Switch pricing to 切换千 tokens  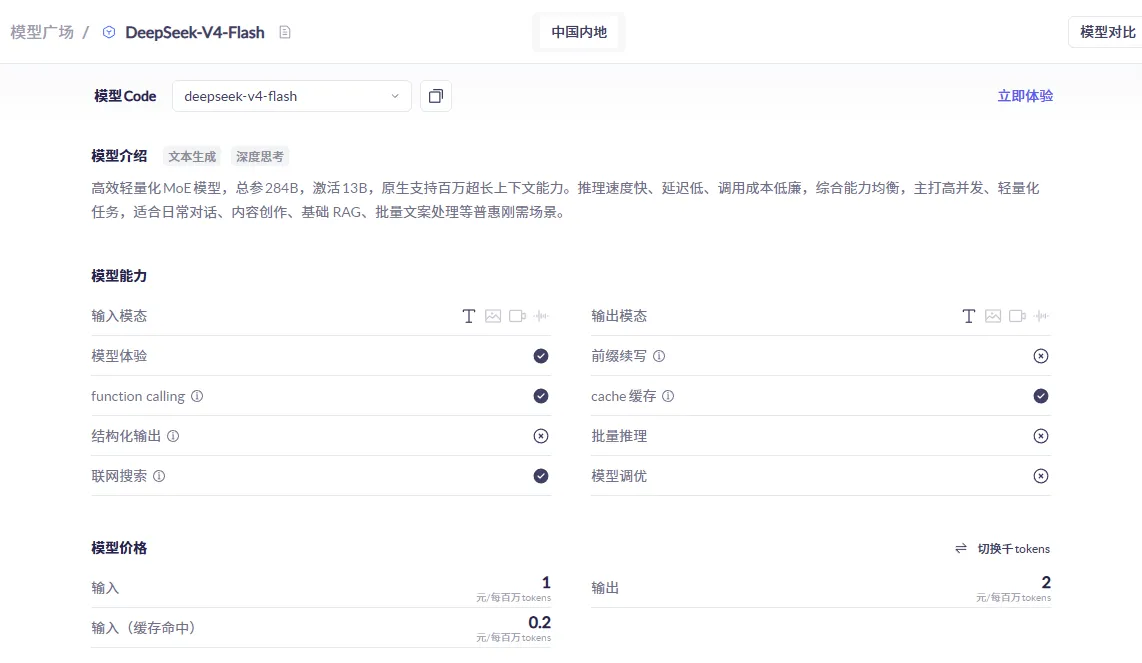[1013, 549]
